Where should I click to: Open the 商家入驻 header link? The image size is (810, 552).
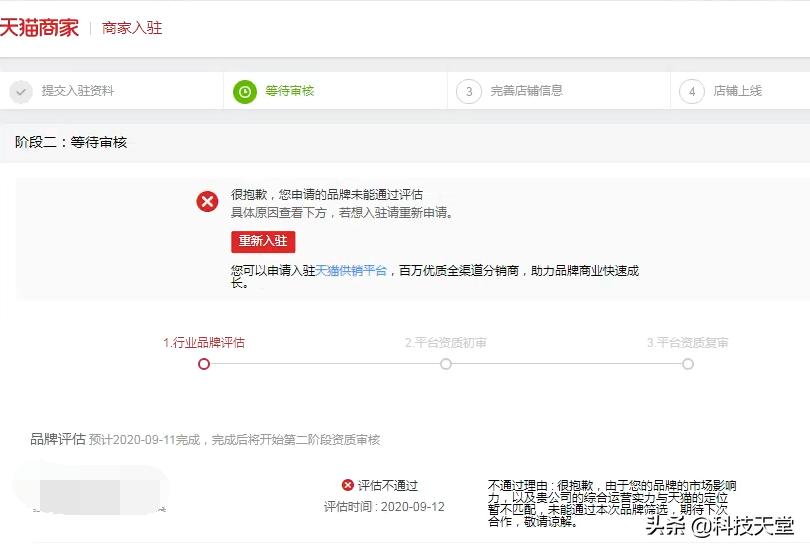(x=132, y=28)
